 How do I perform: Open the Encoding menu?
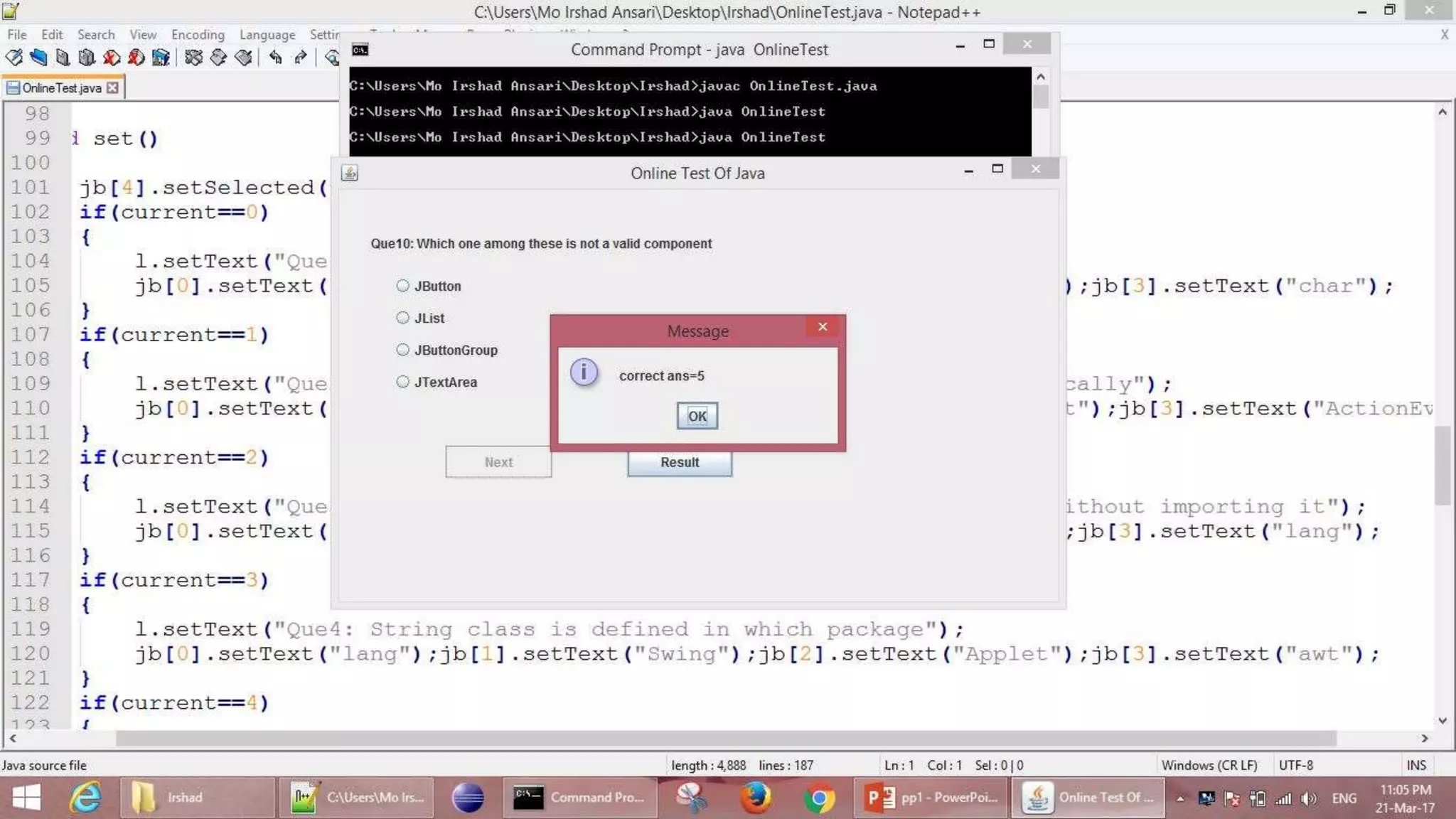(198, 34)
